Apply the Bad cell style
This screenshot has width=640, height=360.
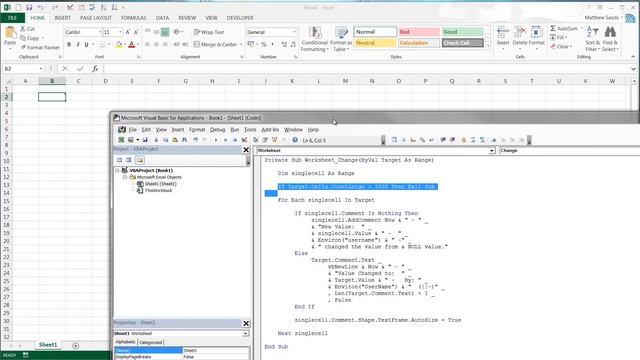tap(419, 32)
